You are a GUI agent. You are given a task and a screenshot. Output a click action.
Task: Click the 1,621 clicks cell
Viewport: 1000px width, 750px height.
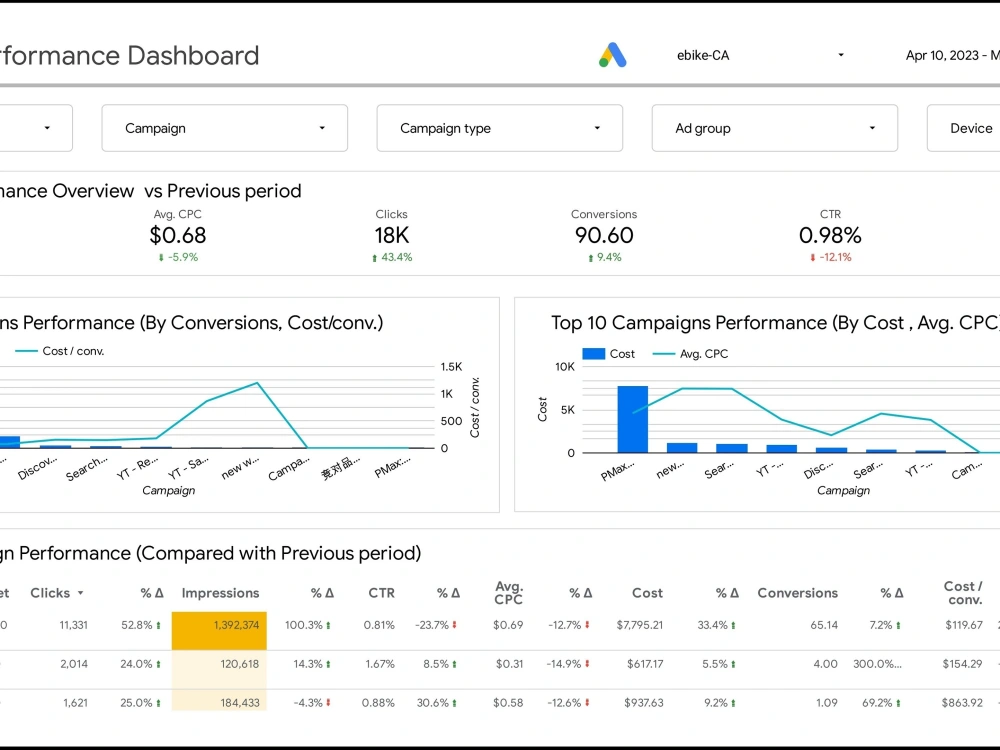coord(75,703)
